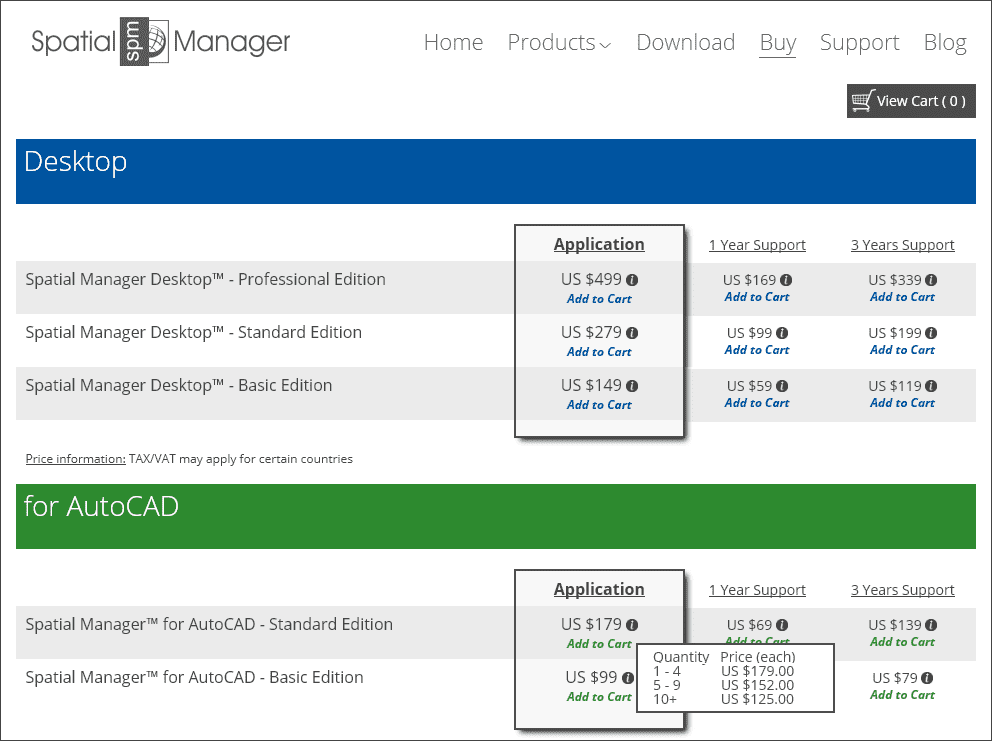Click the View Cart ( 0 ) button
992x741 pixels.
click(x=911, y=101)
